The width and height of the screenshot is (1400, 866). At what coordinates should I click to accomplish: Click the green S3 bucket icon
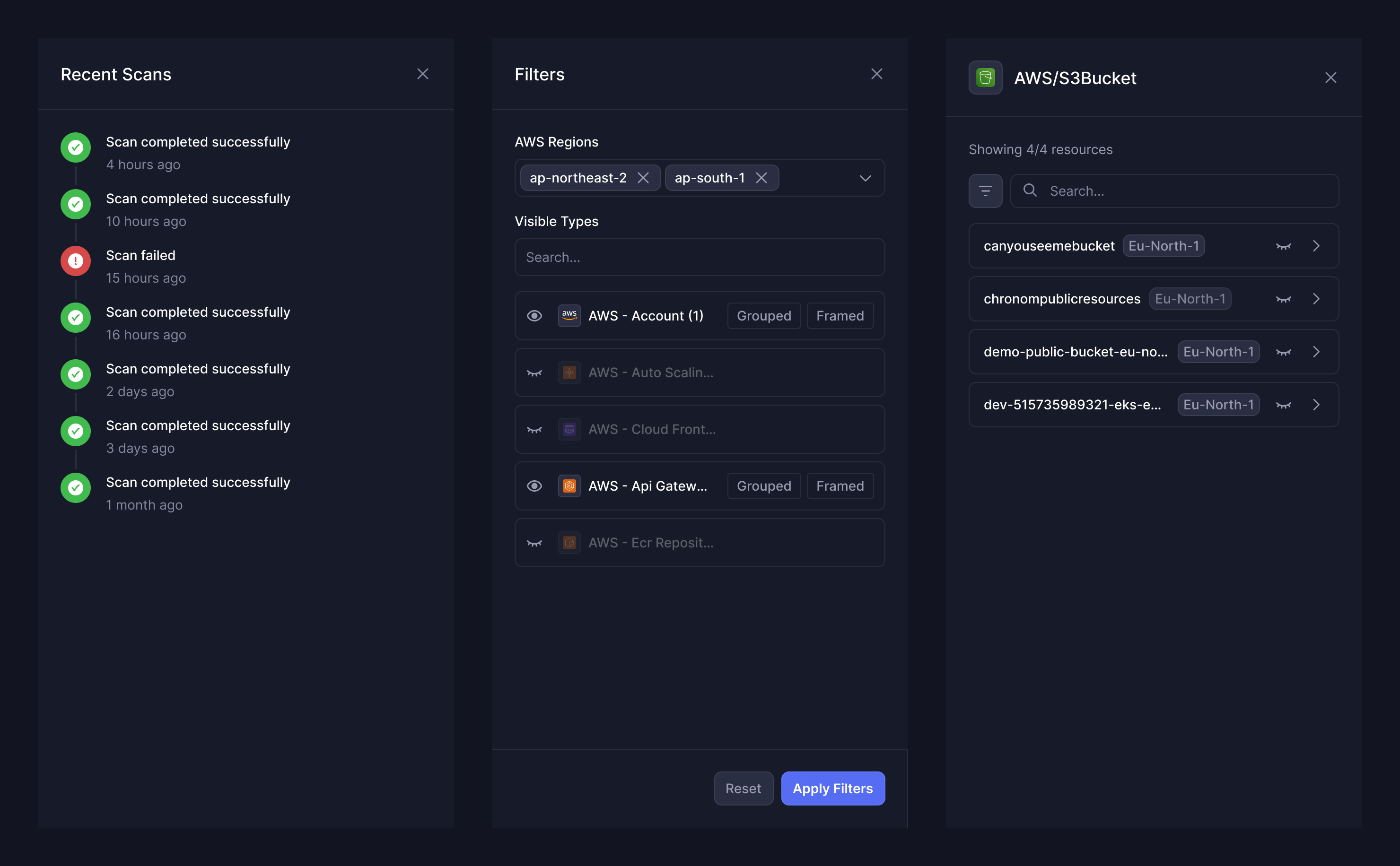point(985,78)
